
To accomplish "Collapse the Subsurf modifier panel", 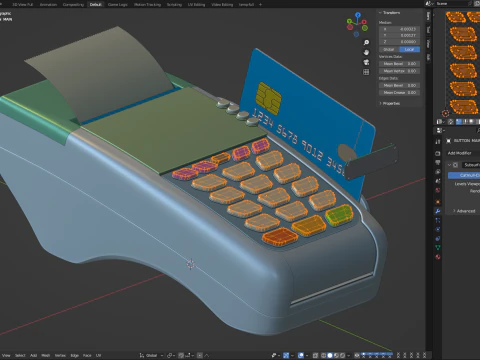I will point(449,165).
